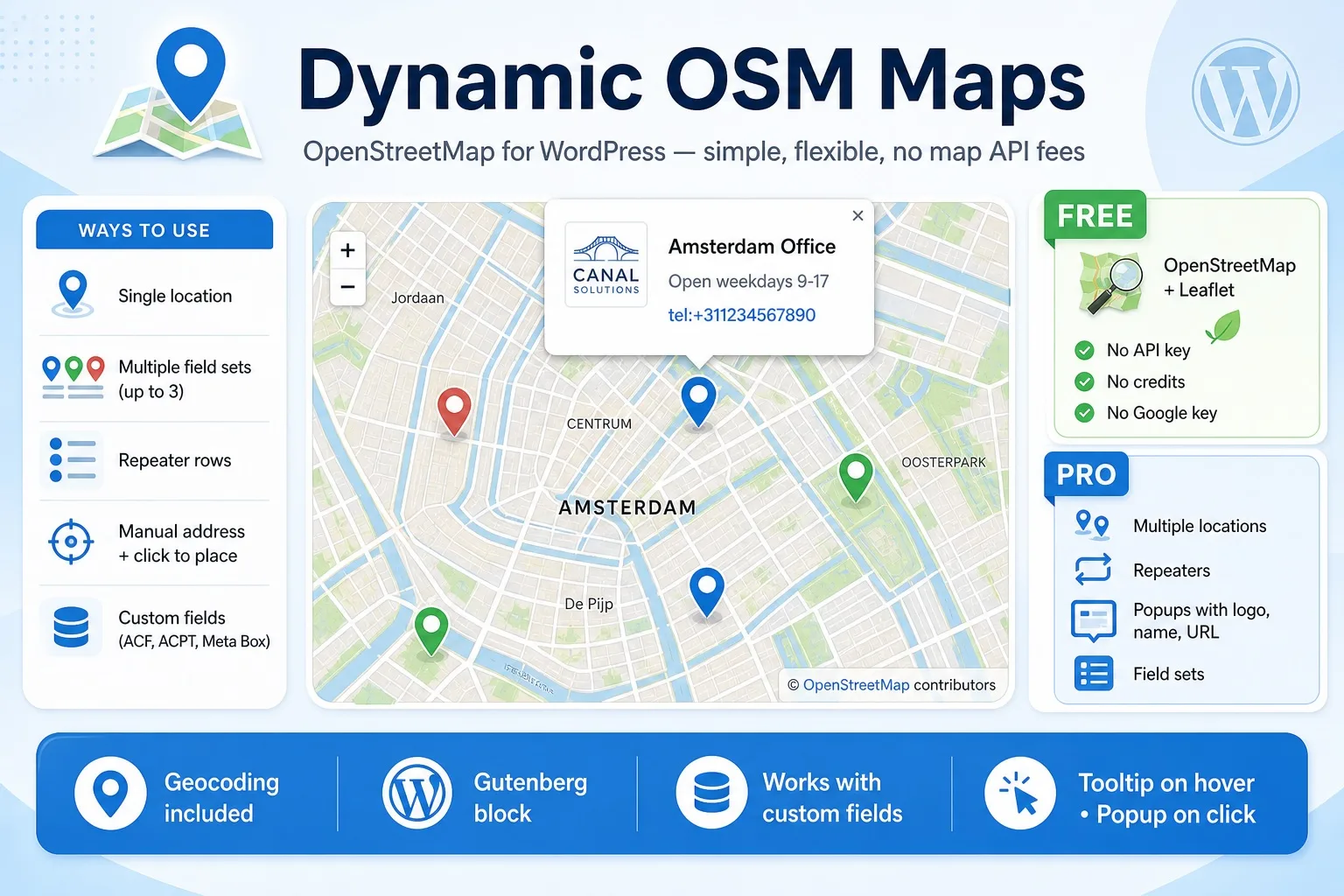This screenshot has height=896, width=1344.
Task: Select the green marker at bottom-left of map
Action: pyautogui.click(x=430, y=632)
